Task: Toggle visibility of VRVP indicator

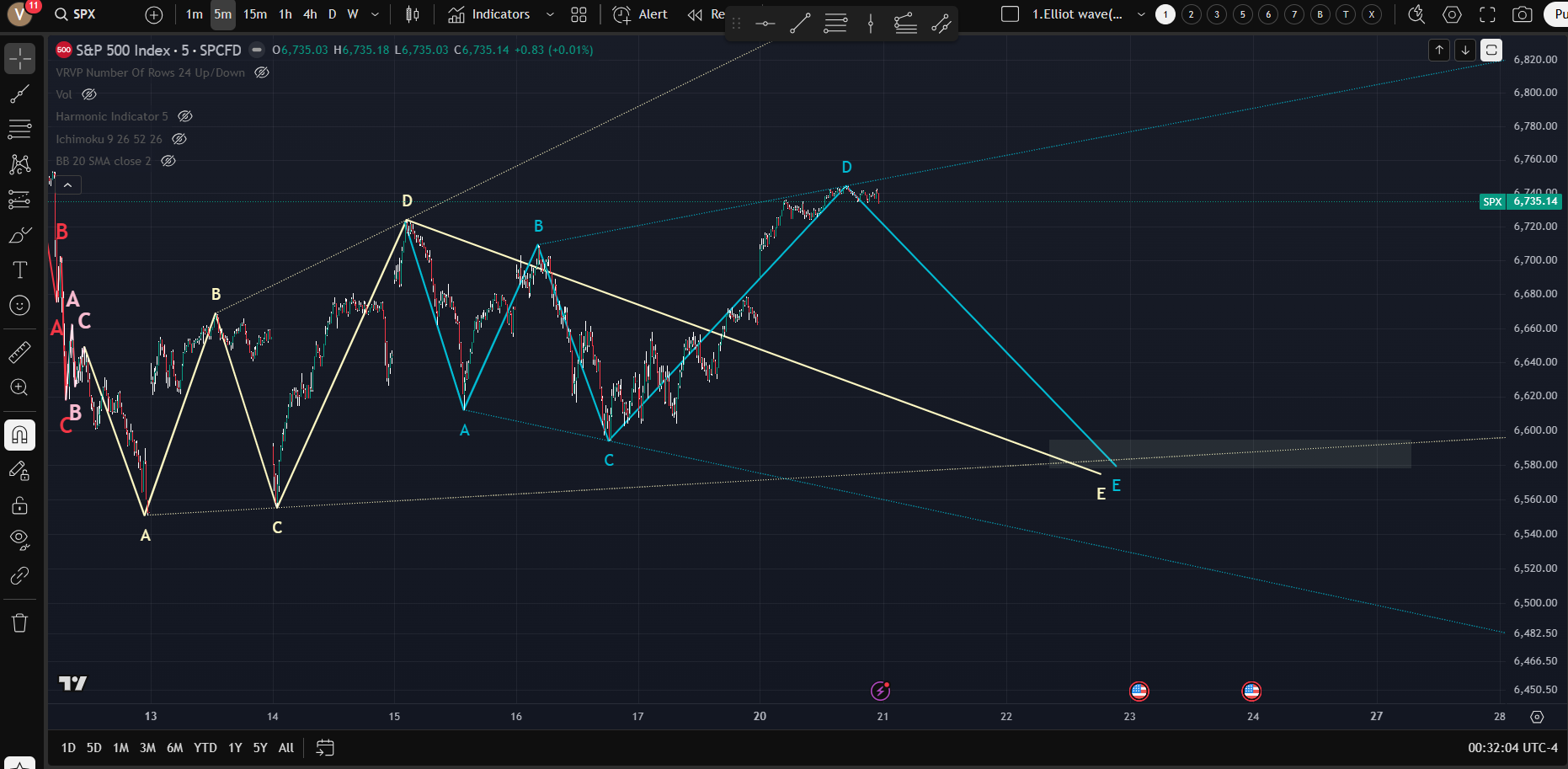Action: [262, 72]
